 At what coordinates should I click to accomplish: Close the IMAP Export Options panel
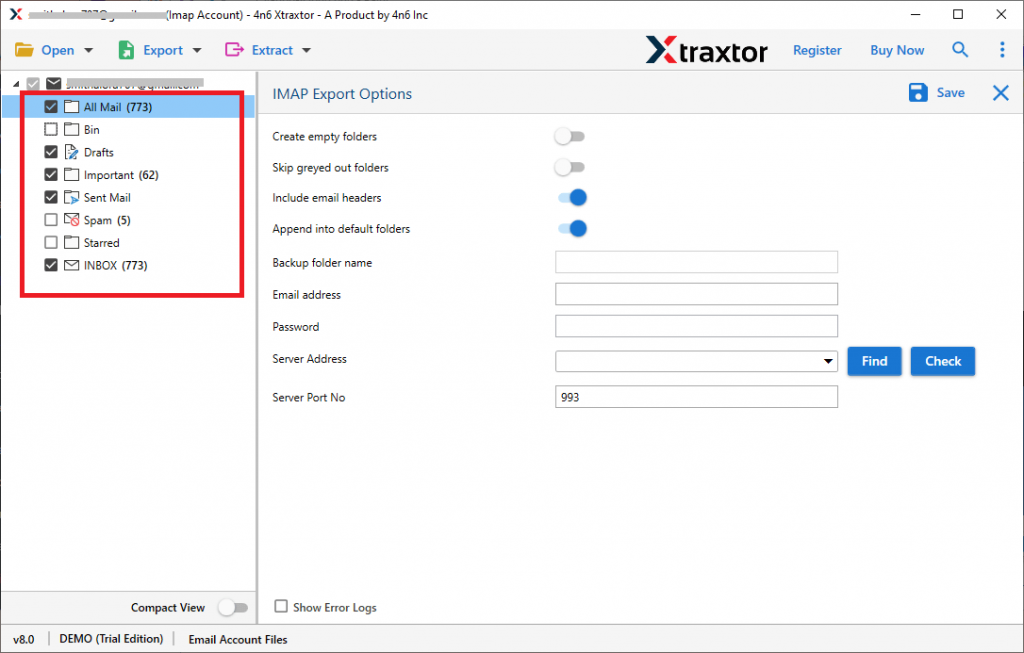click(999, 93)
